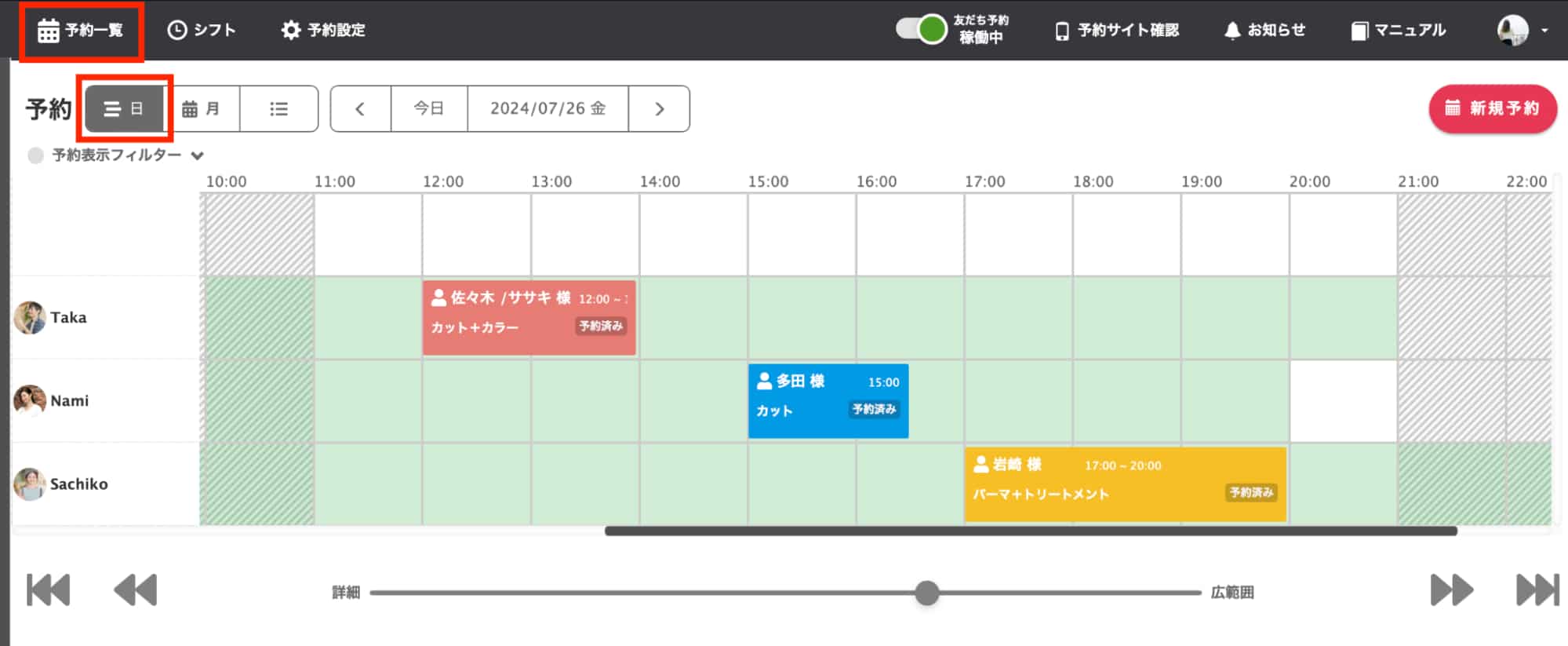Viewport: 1568px width, 646px height.
Task: Expand 予約表示フィルター filter
Action: point(128,155)
